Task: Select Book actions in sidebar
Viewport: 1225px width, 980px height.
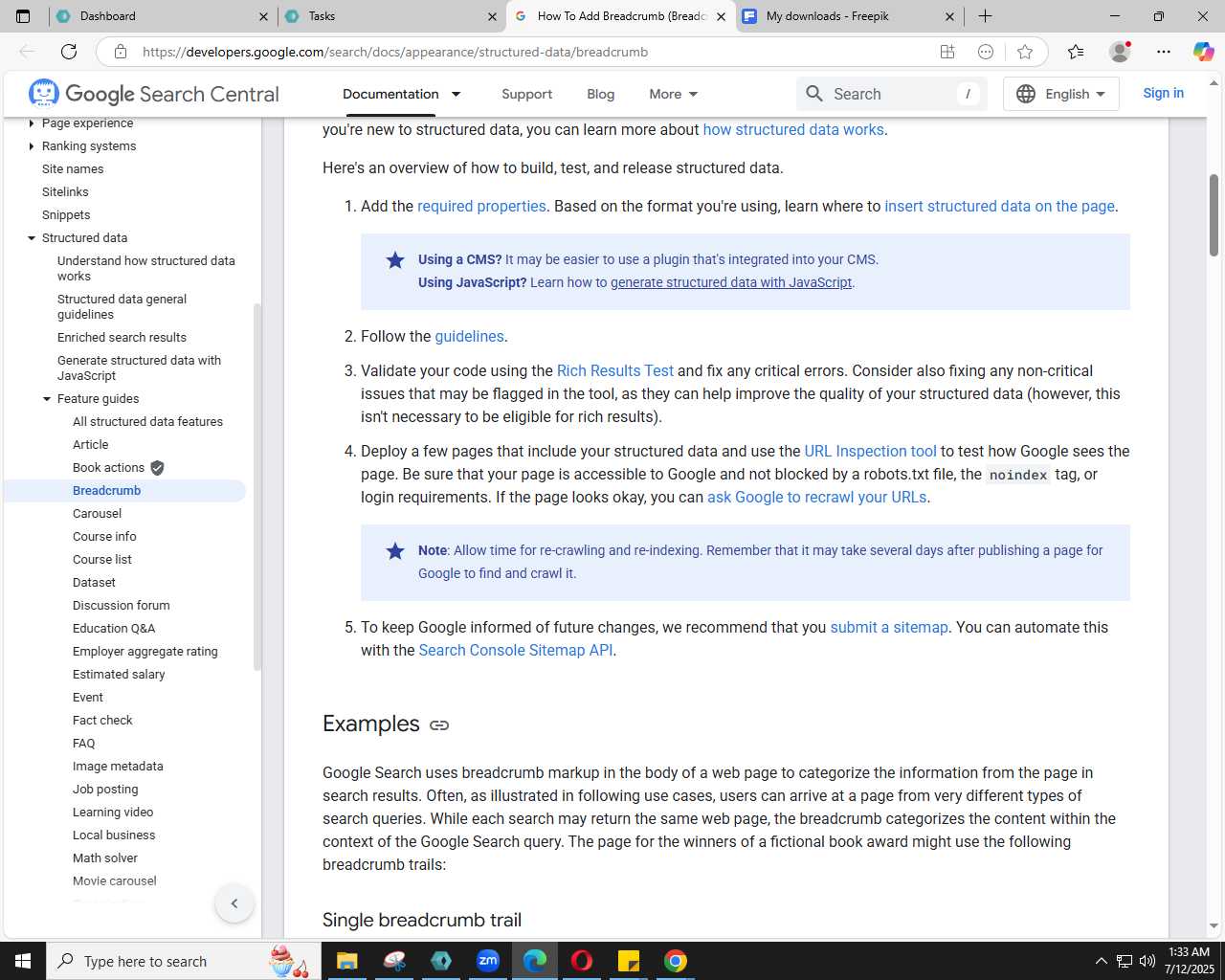Action: coord(108,467)
